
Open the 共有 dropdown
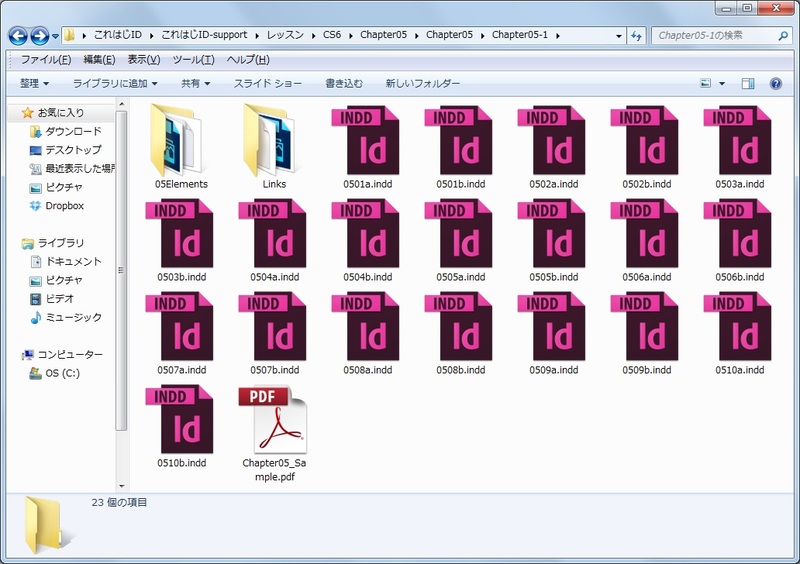coord(195,83)
